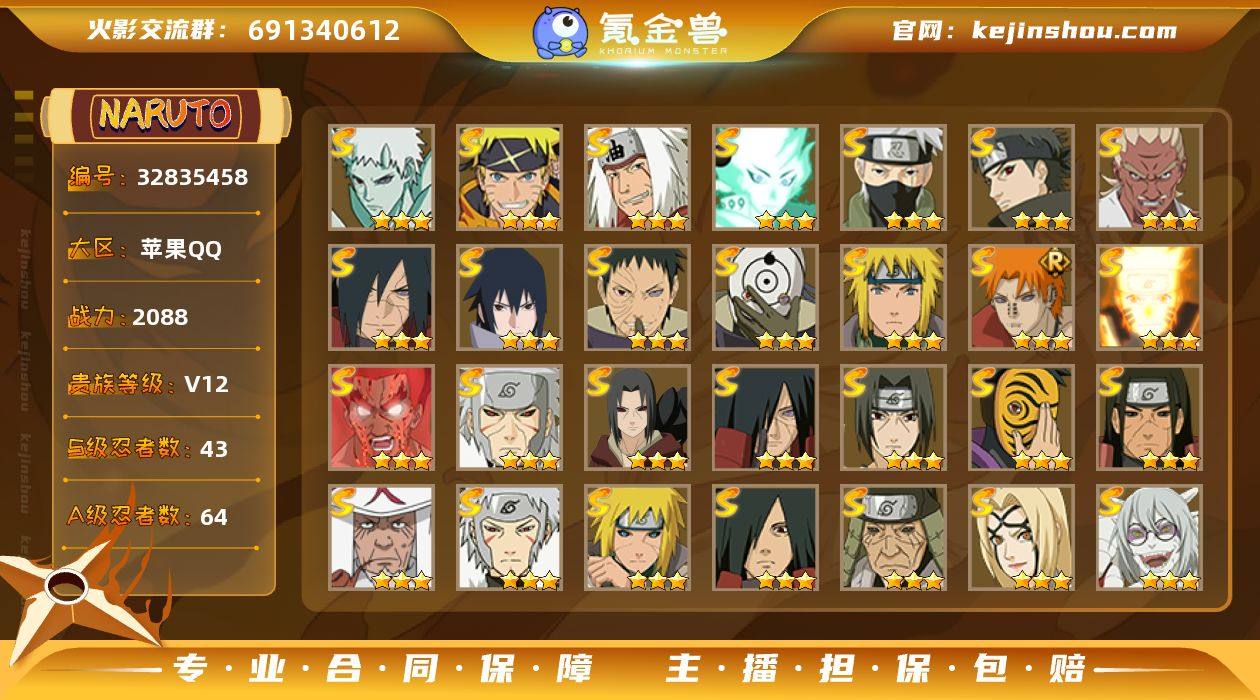Screen dimensions: 1260x700
Task: Select the purple-glasses Kabuto ninja portrait
Action: pyautogui.click(x=1149, y=537)
